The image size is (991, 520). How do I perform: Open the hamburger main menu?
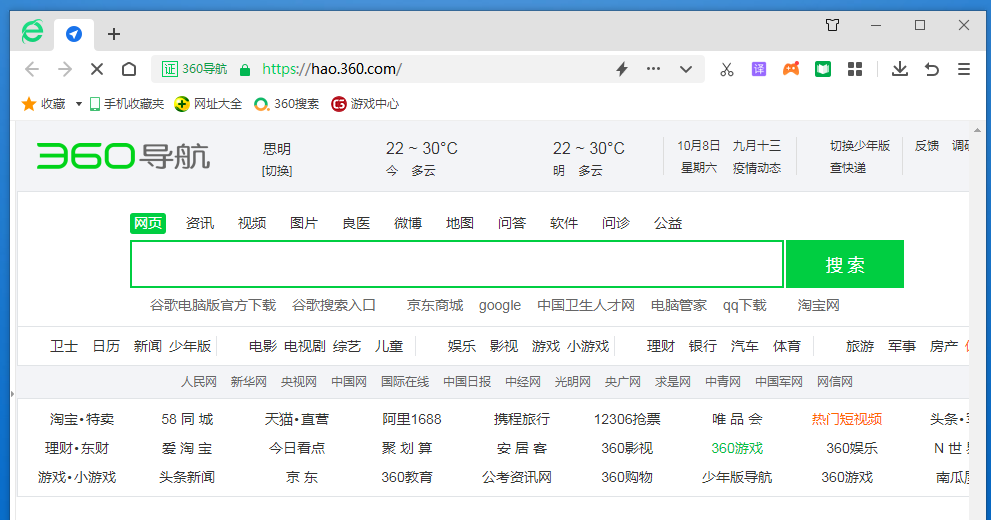[964, 69]
